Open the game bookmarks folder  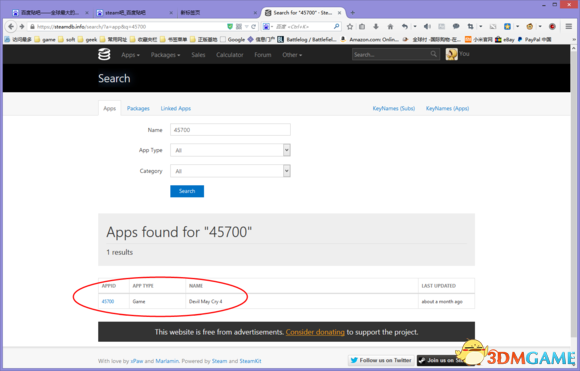pos(45,39)
